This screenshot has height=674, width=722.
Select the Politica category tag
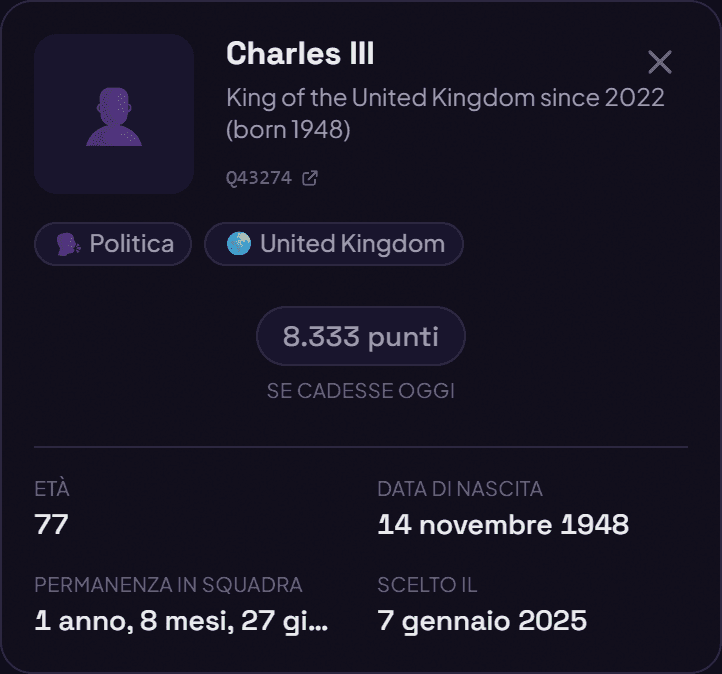click(x=113, y=244)
